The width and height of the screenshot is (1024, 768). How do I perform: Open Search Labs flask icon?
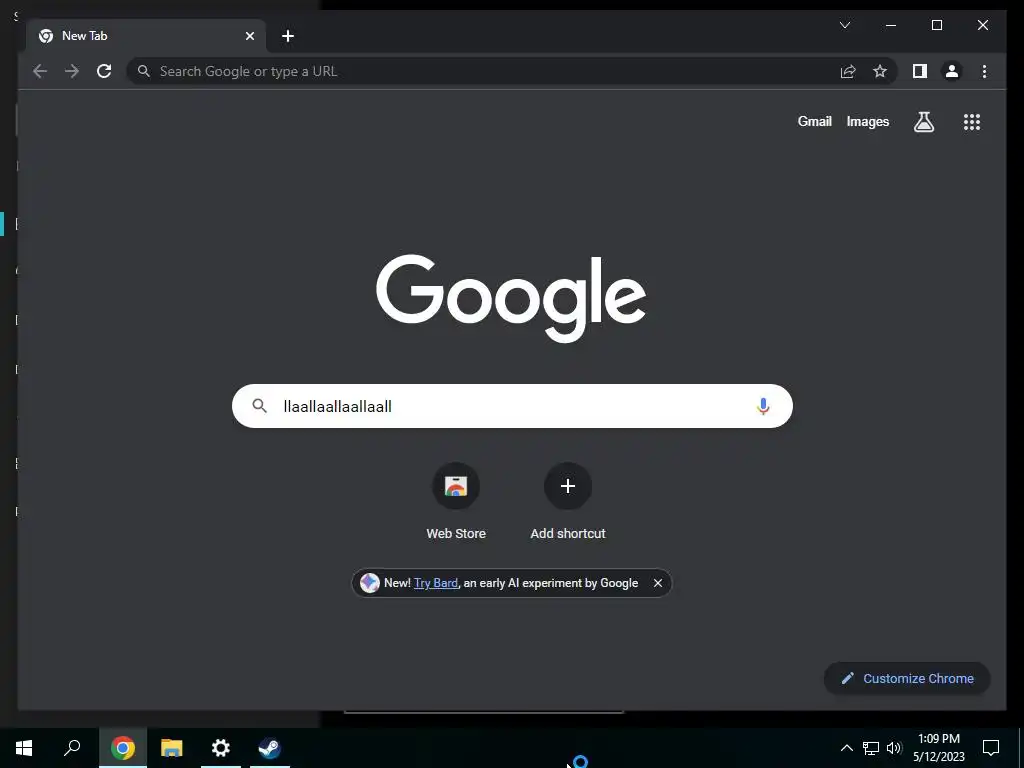point(923,121)
